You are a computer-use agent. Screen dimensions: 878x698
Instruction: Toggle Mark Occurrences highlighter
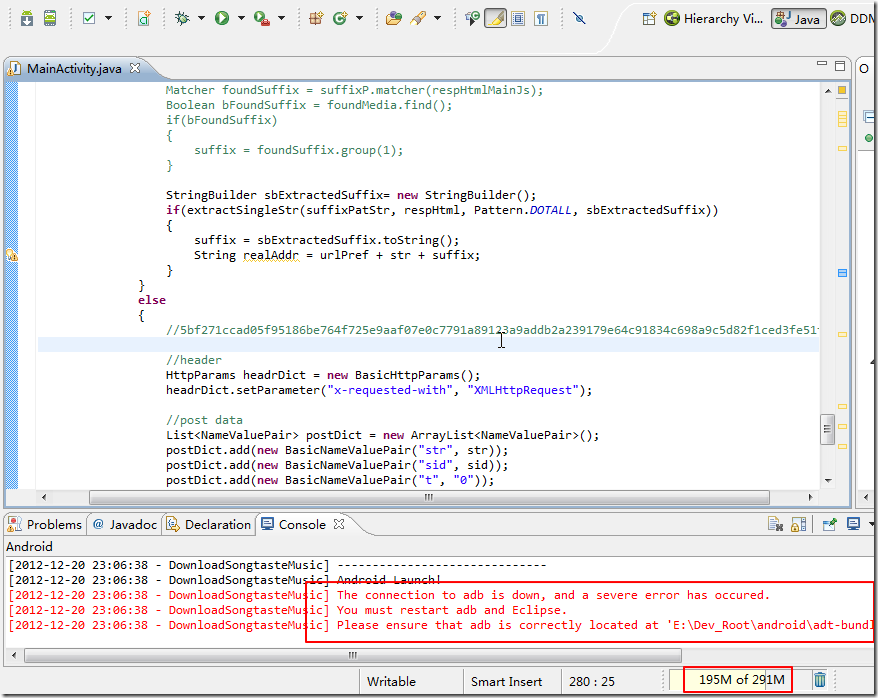tap(495, 18)
